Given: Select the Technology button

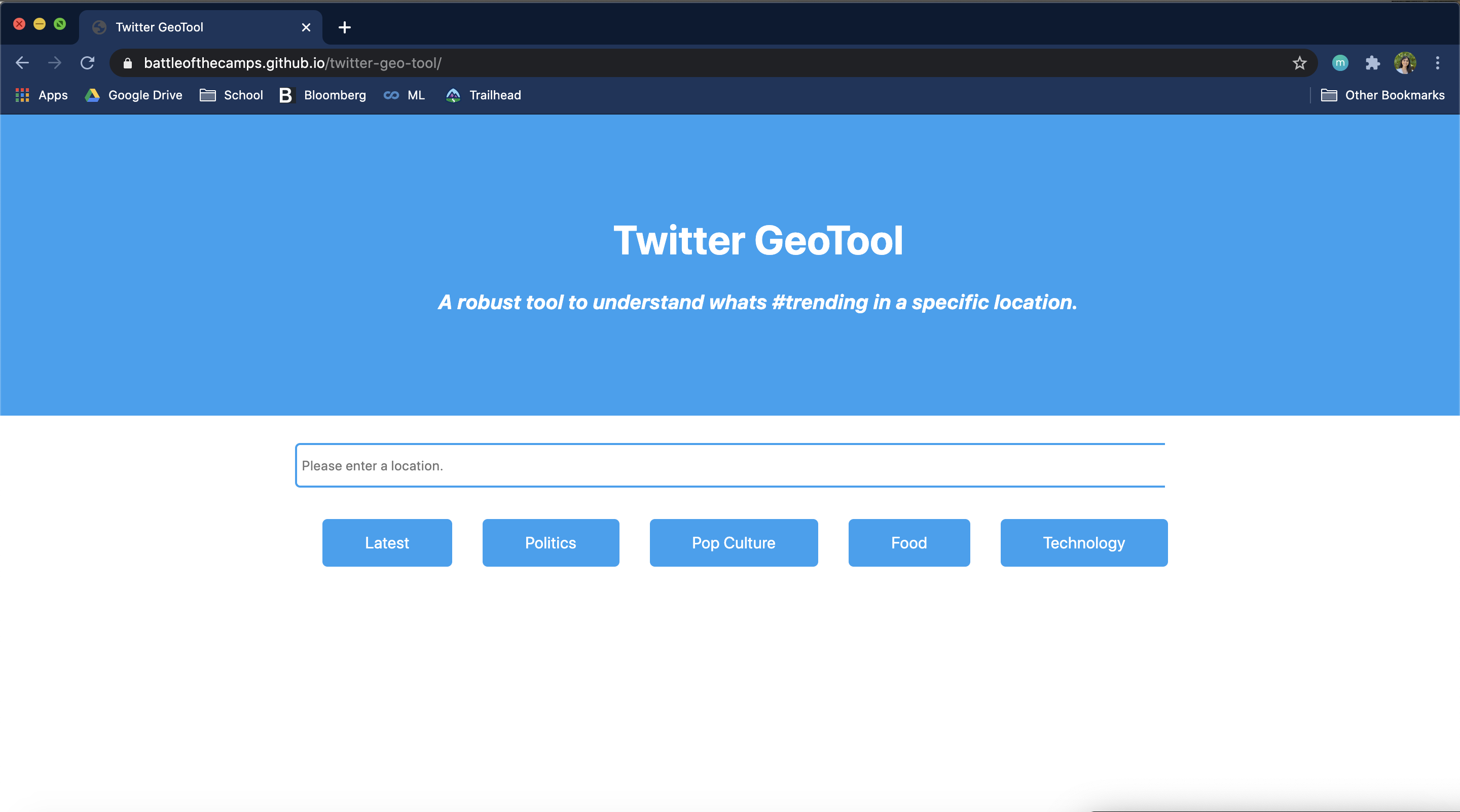Looking at the screenshot, I should click(1084, 542).
